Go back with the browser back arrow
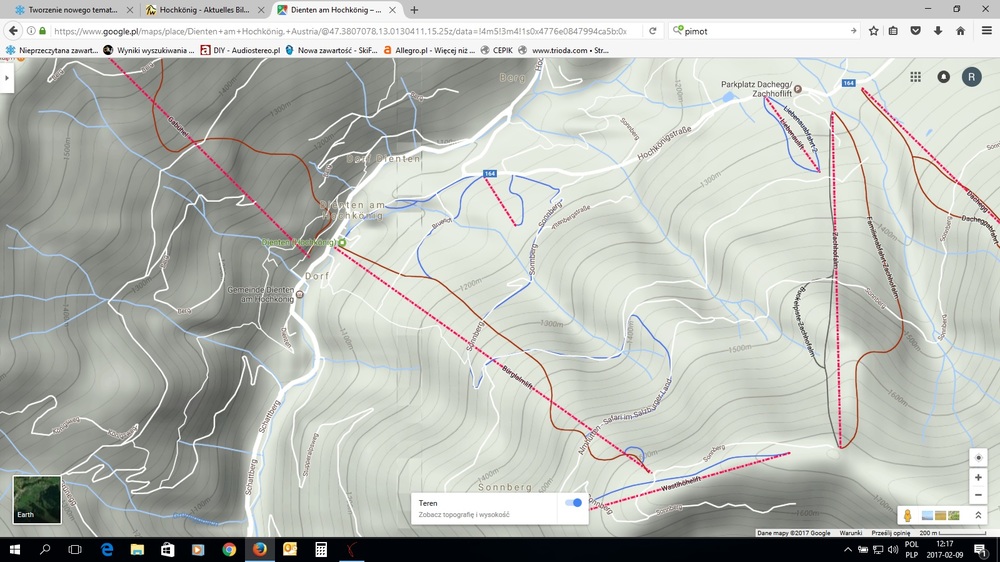Image resolution: width=1000 pixels, height=562 pixels. [13, 31]
